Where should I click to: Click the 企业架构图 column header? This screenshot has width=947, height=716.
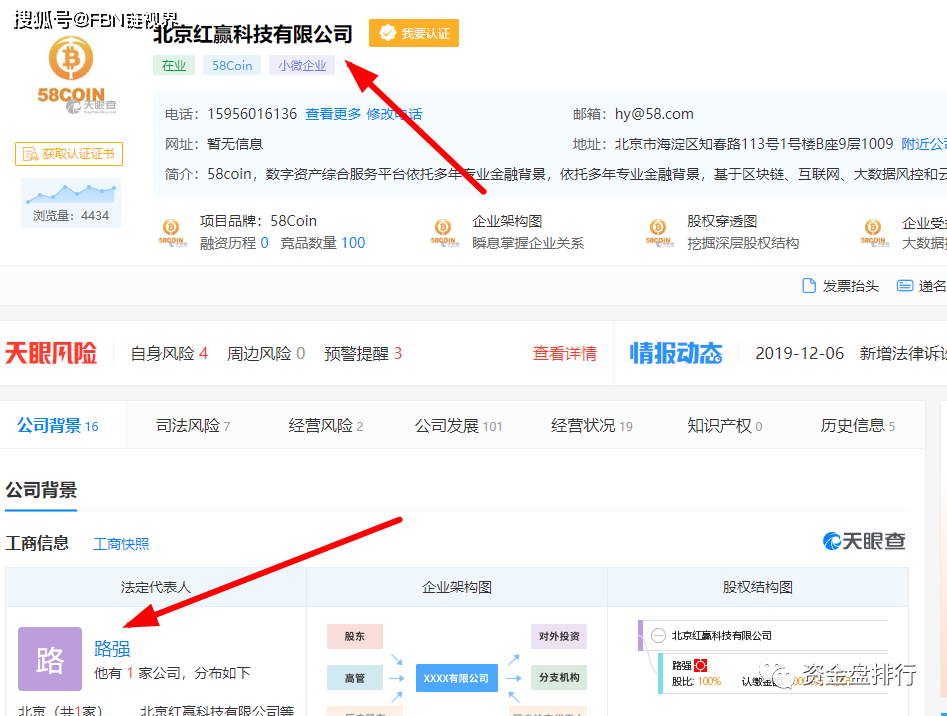(x=457, y=587)
